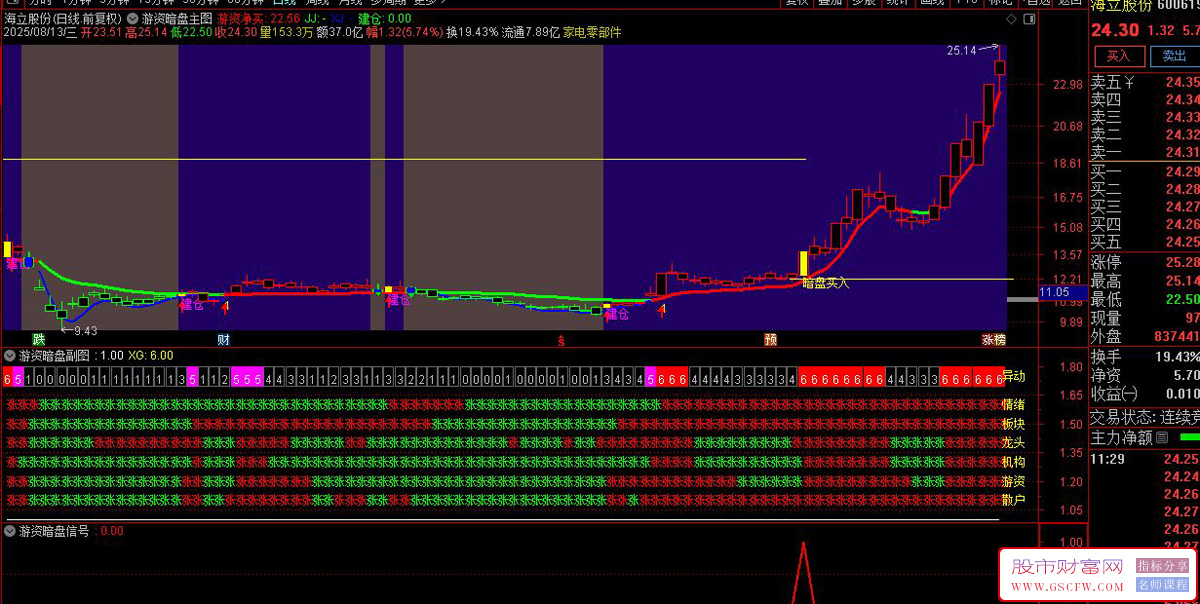Click the 22.98 price axis label
This screenshot has width=1200, height=604.
(1068, 85)
